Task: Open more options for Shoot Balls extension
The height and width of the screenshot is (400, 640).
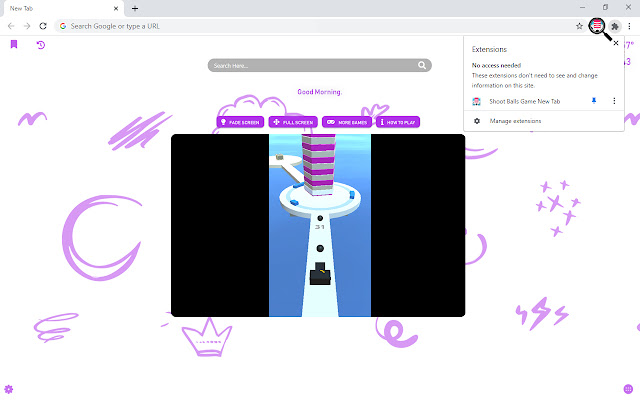Action: click(x=614, y=101)
